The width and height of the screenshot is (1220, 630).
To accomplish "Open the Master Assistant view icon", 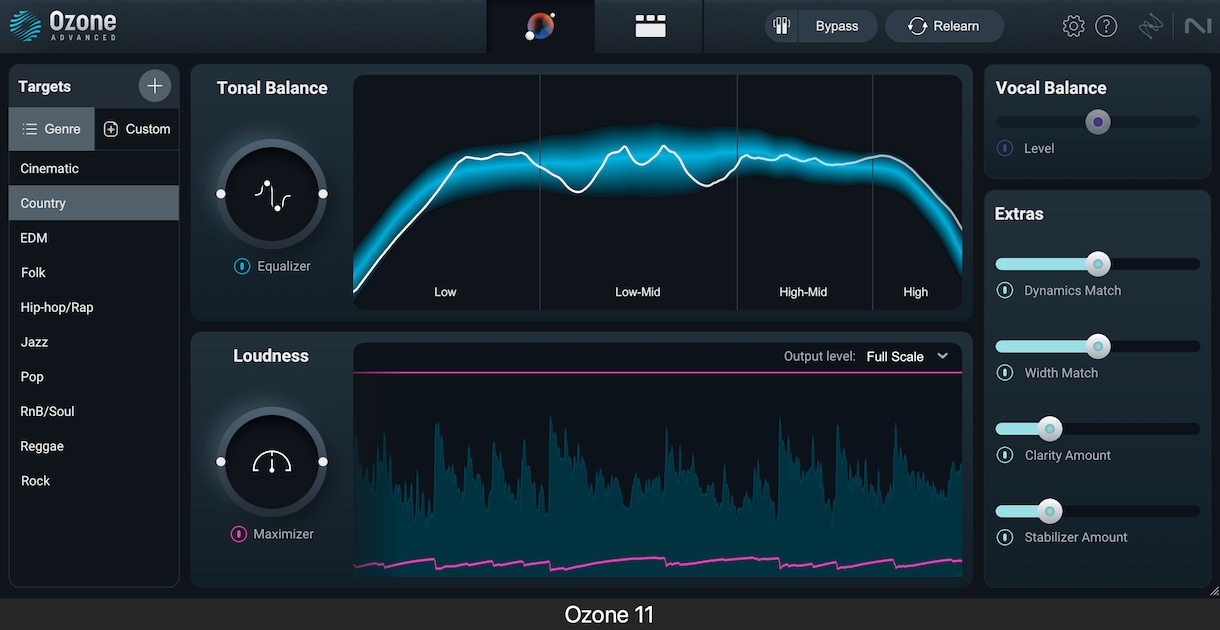I will [541, 27].
